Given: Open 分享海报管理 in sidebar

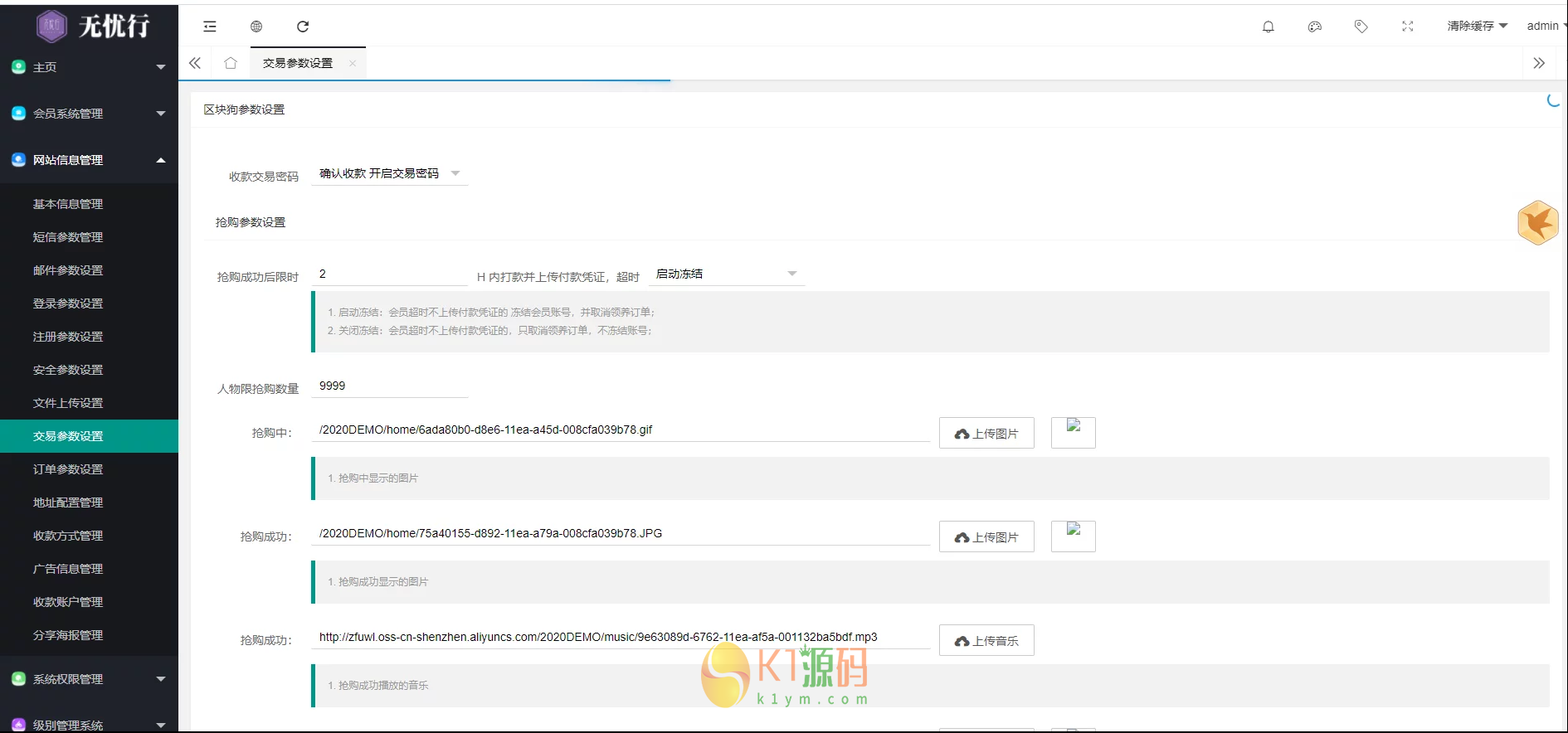Looking at the screenshot, I should coord(89,635).
